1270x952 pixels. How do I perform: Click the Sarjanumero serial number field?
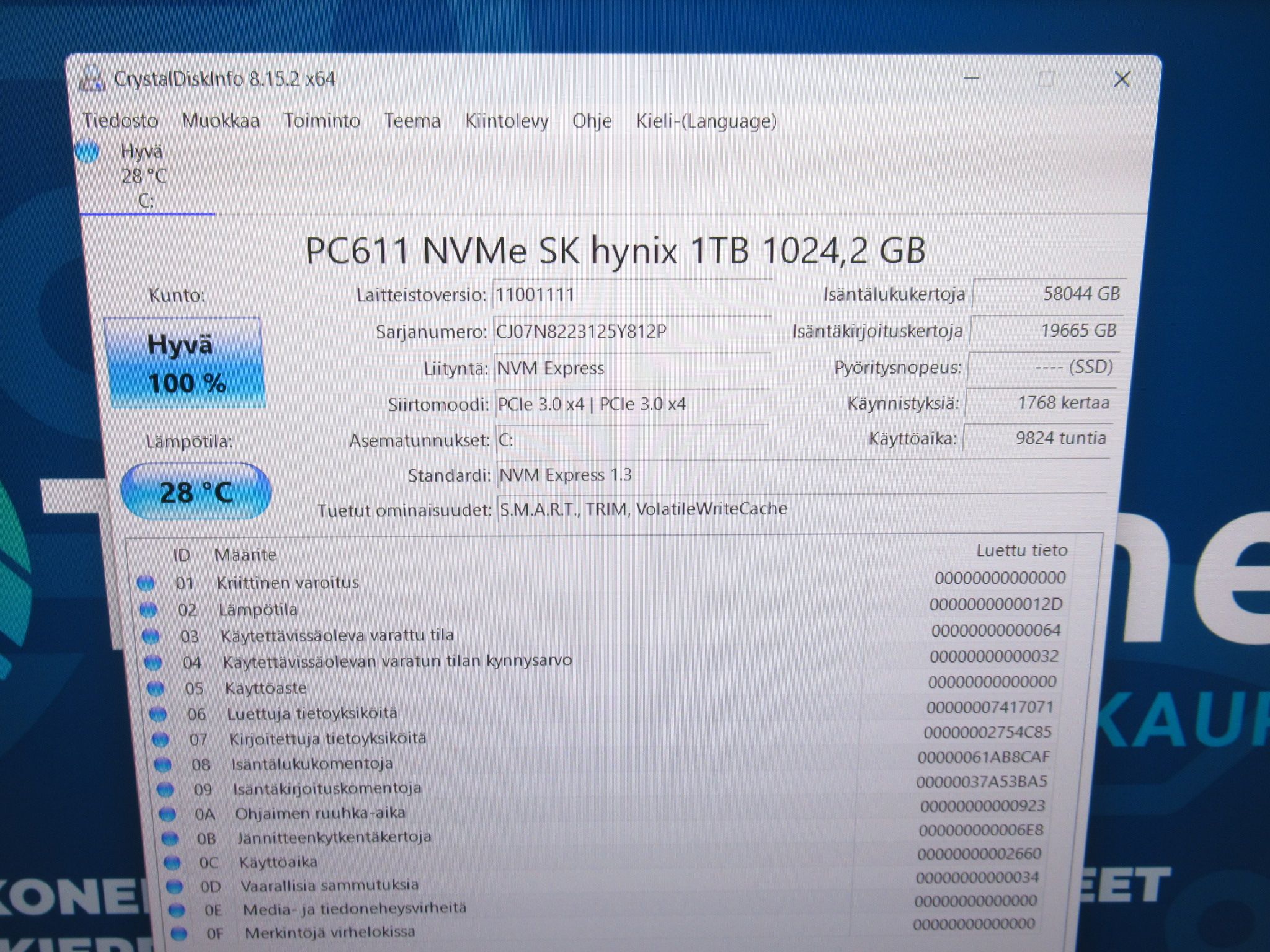(x=631, y=332)
